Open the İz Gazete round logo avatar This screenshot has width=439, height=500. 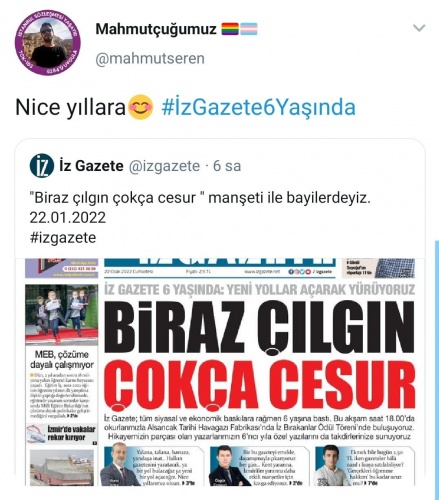point(41,166)
